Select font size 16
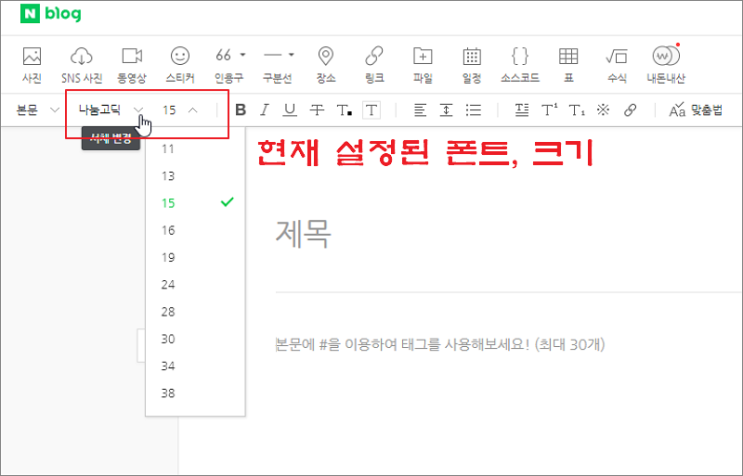 195,230
